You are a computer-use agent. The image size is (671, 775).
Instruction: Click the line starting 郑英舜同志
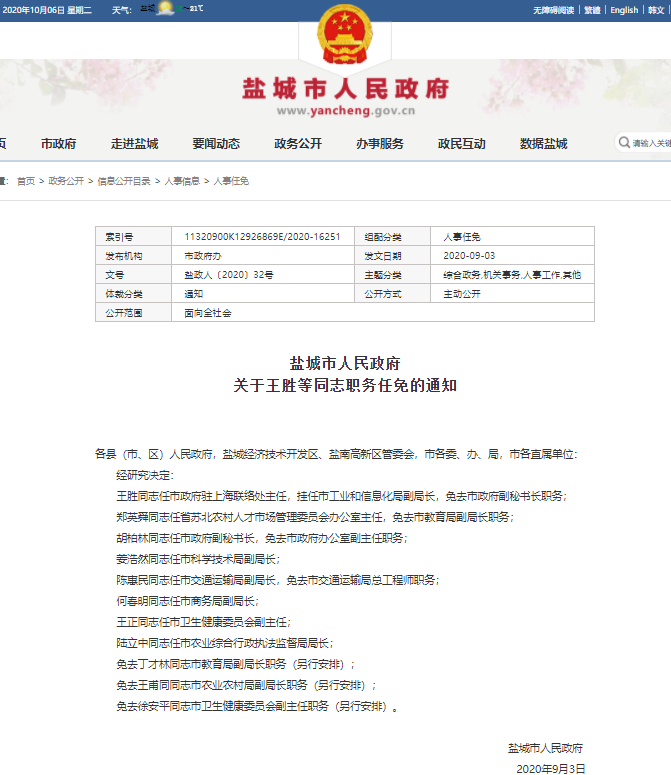(315, 517)
